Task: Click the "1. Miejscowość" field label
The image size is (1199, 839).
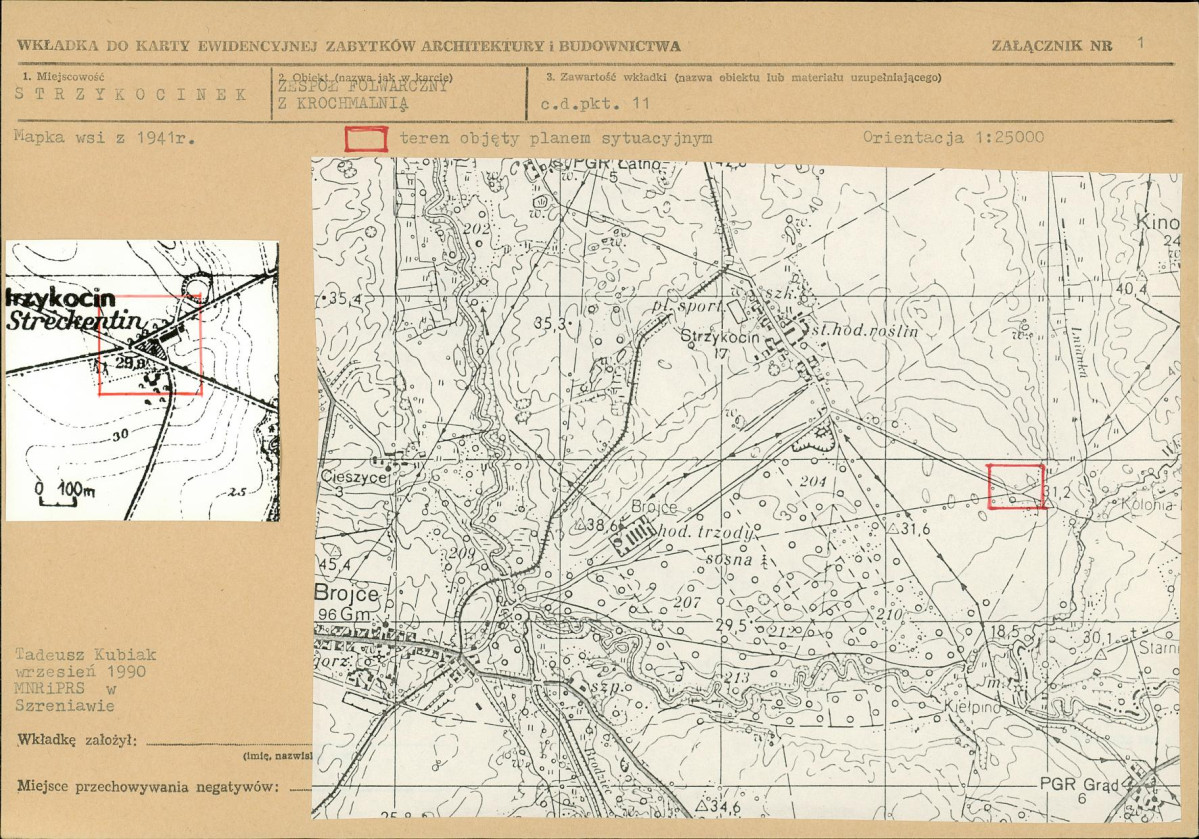Action: pos(63,76)
